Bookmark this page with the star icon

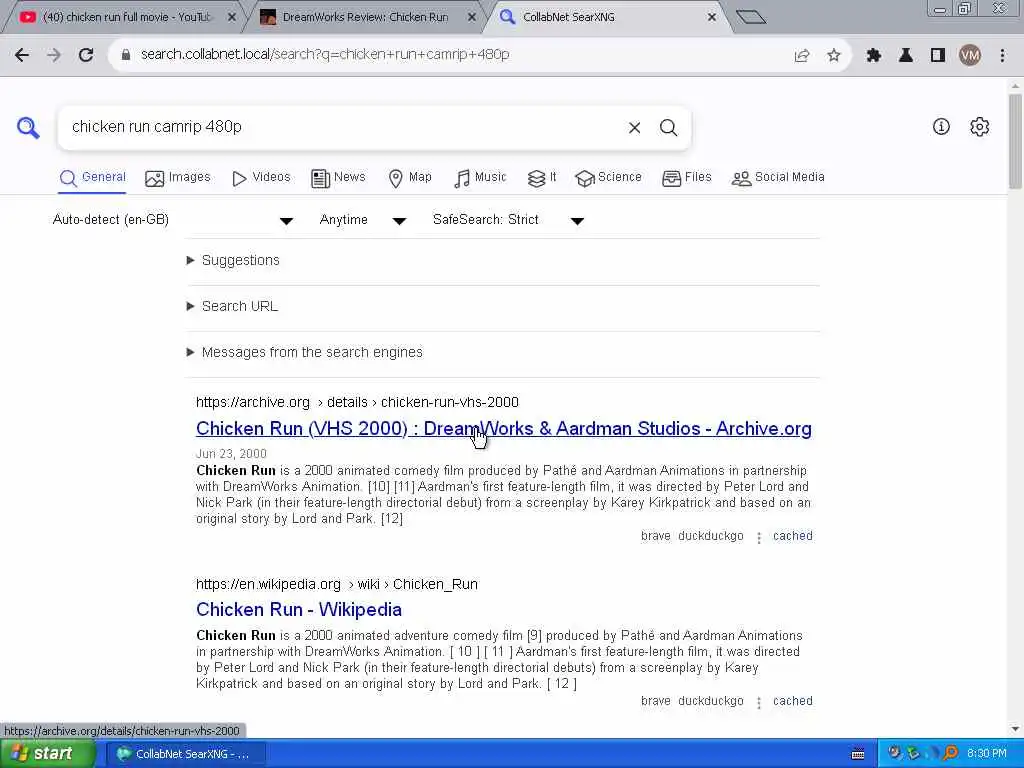coord(833,56)
